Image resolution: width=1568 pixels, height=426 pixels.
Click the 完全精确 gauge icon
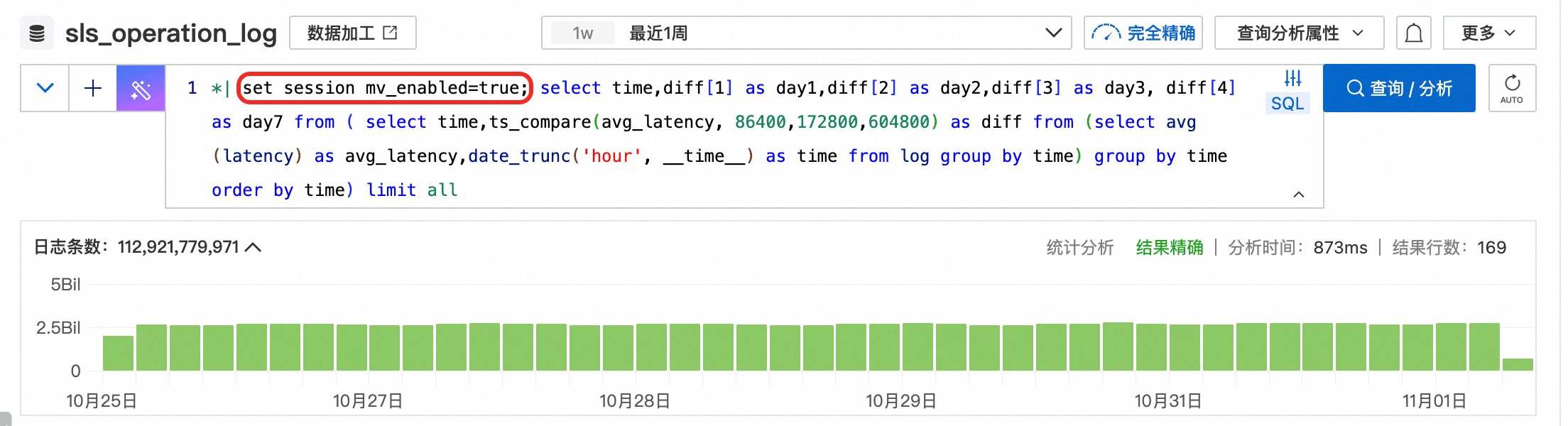click(1106, 33)
